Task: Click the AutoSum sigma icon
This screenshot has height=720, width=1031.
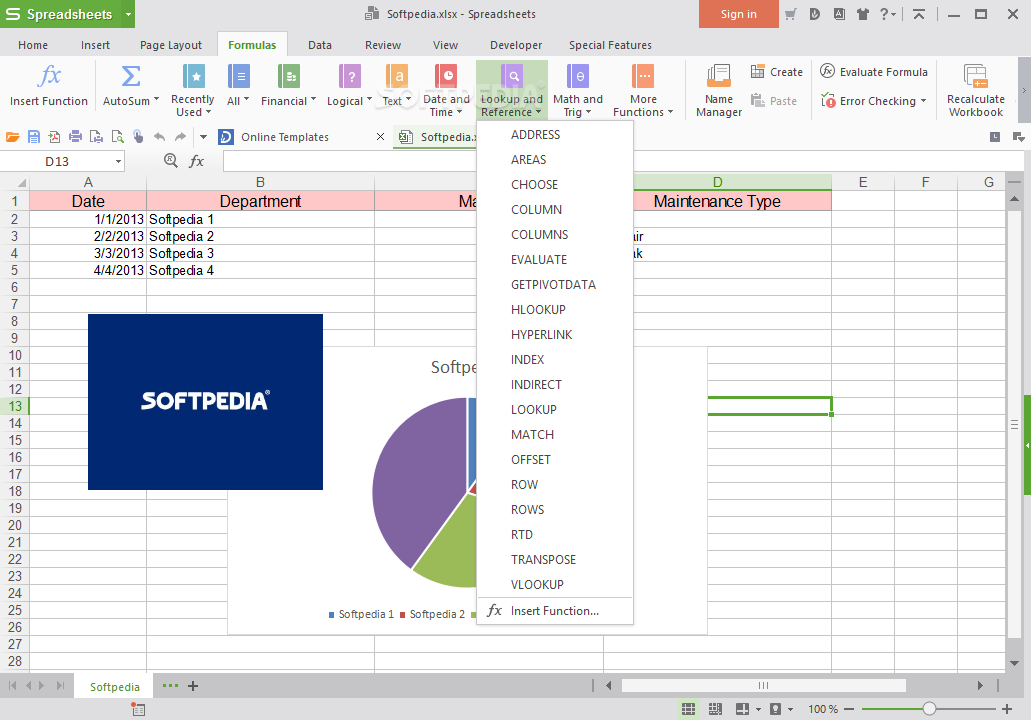Action: (131, 76)
